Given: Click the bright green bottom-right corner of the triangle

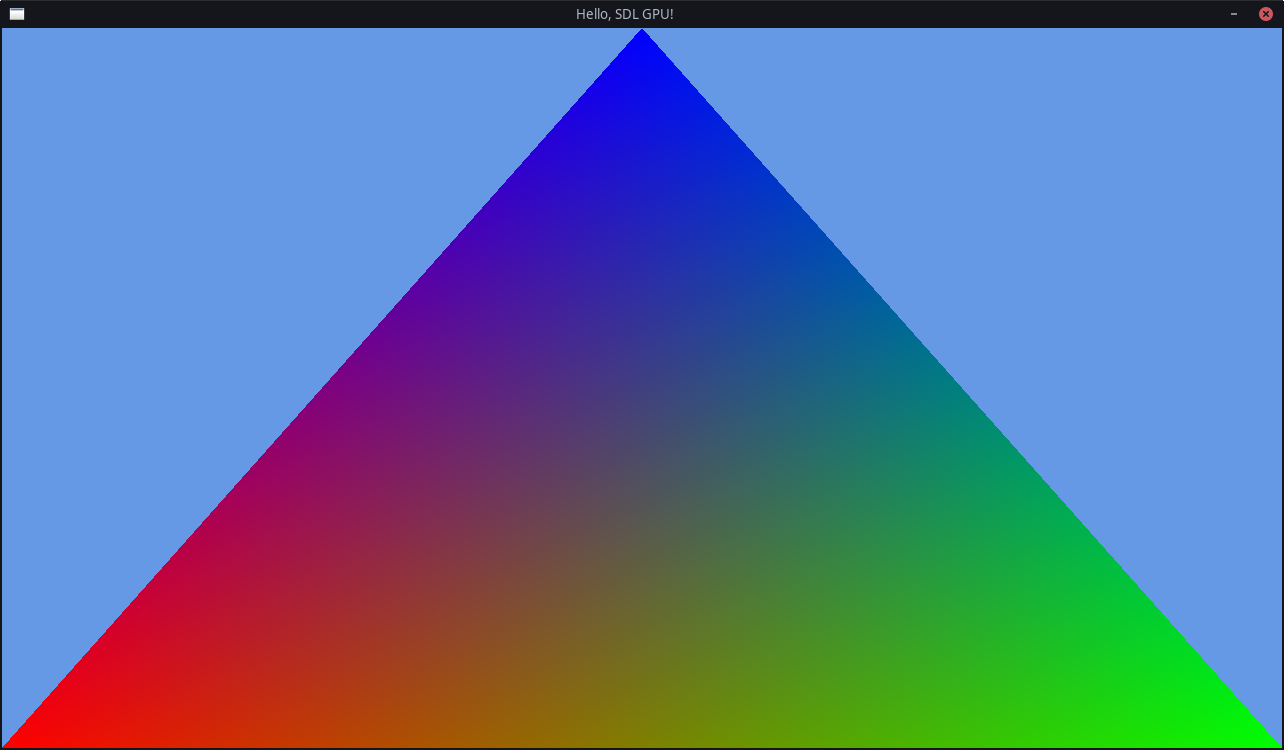Looking at the screenshot, I should pos(1255,737).
